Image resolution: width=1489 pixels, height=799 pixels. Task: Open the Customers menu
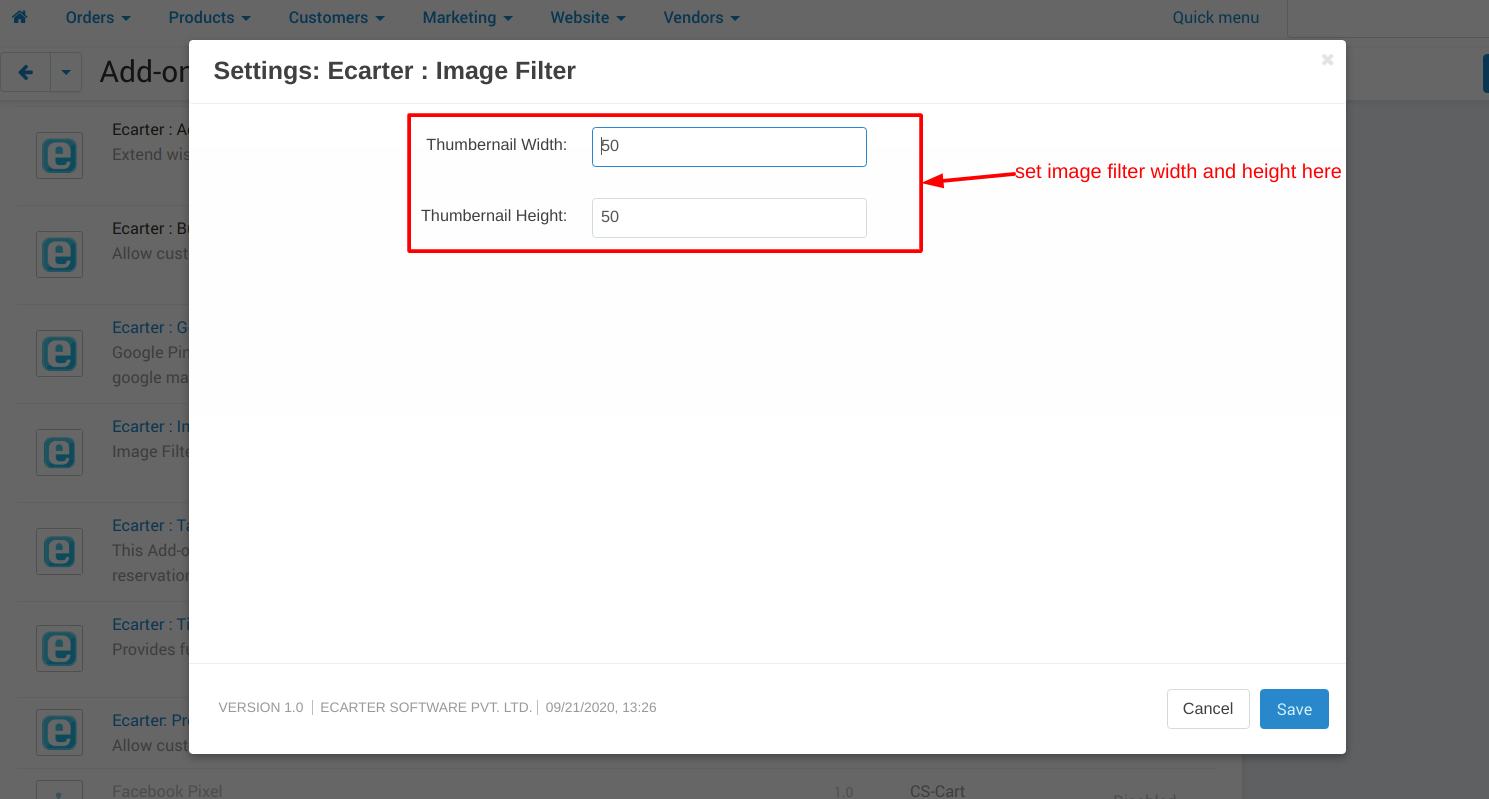pos(337,18)
